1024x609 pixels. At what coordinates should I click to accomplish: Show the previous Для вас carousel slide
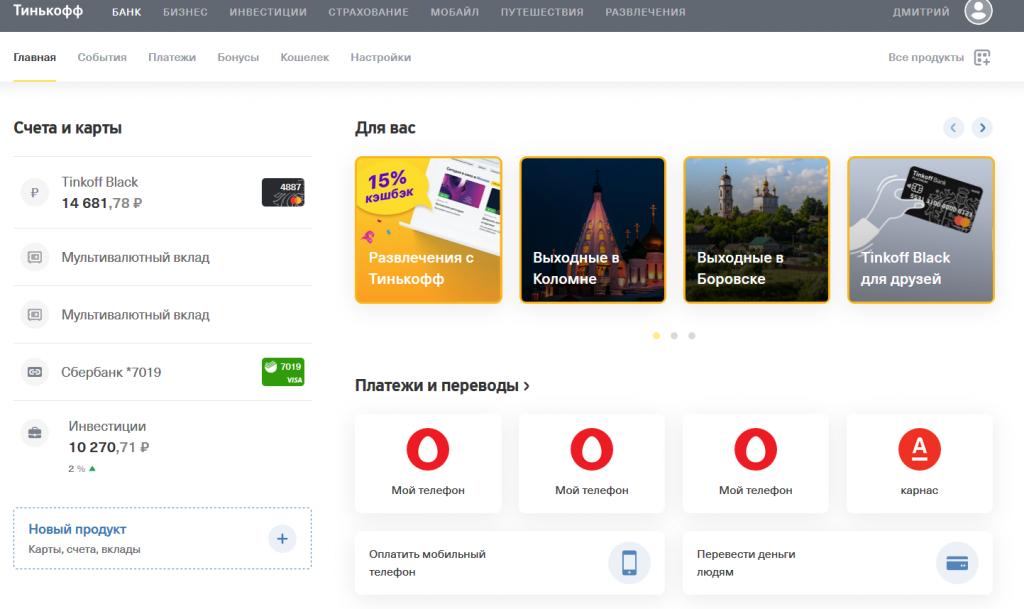click(953, 127)
